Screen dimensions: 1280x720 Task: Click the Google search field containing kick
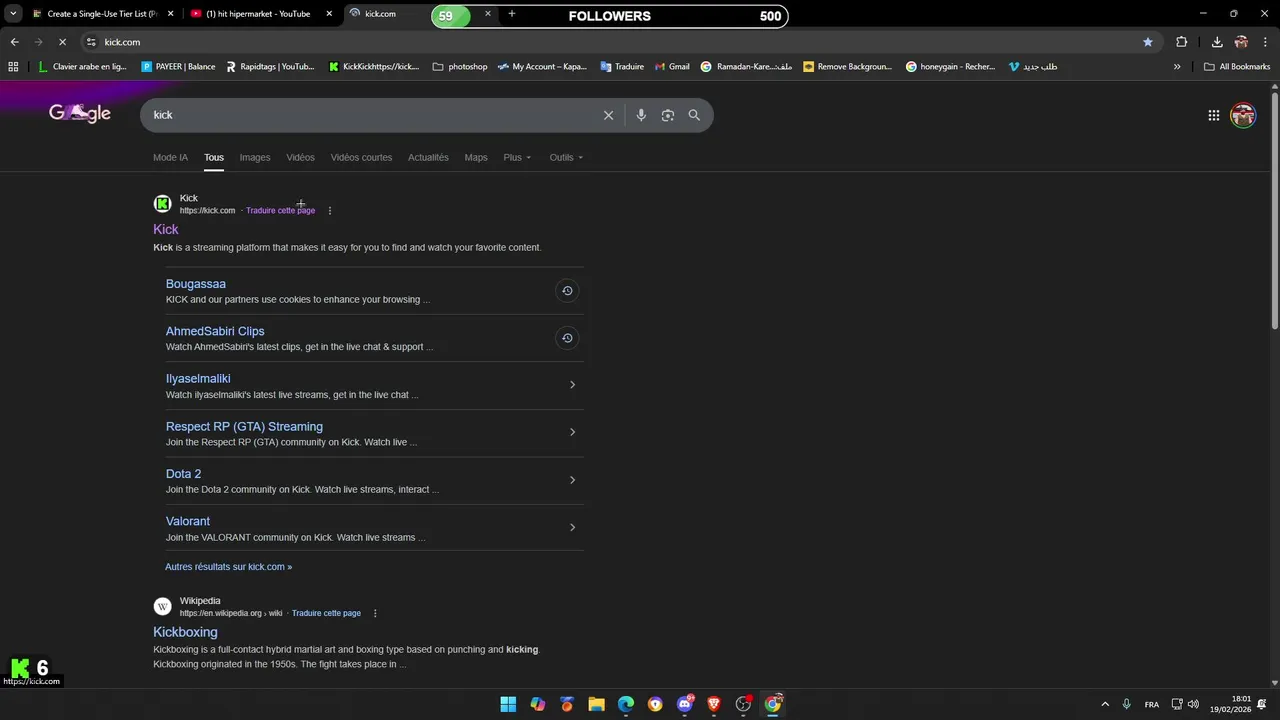pyautogui.click(x=370, y=115)
